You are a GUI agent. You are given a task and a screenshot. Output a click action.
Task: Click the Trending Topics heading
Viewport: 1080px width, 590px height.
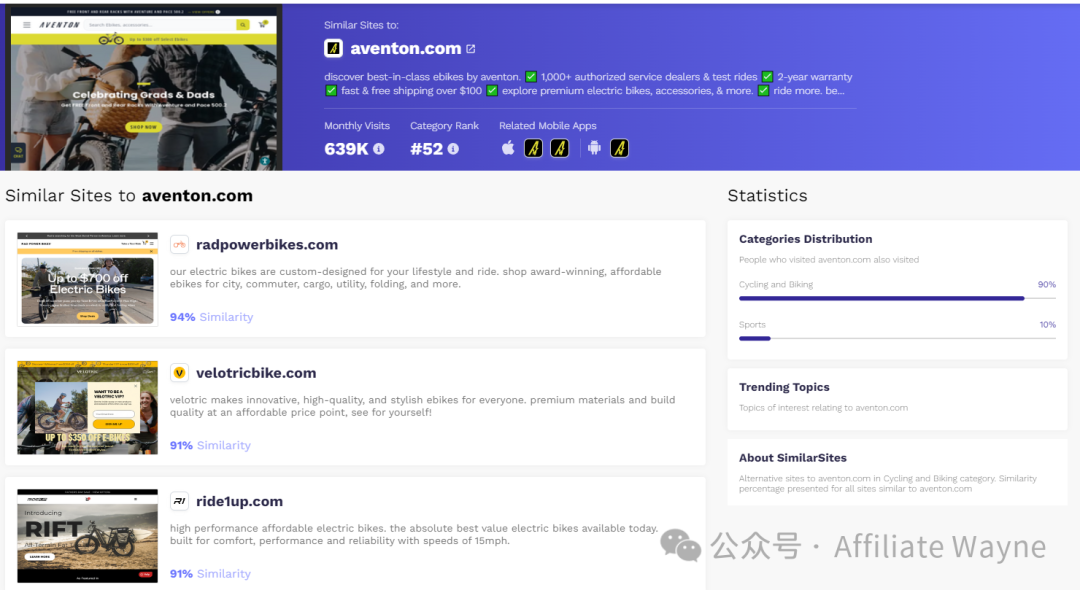tap(784, 387)
